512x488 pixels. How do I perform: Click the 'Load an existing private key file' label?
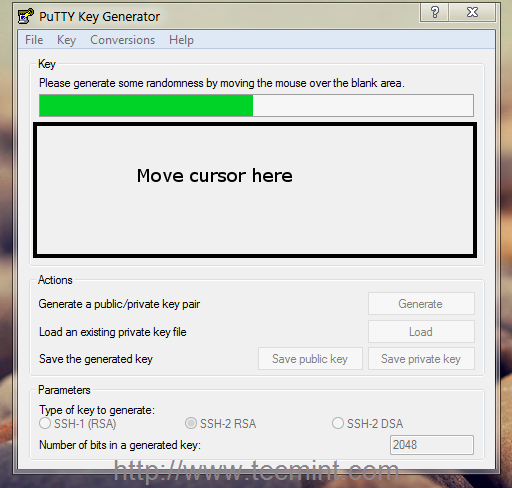point(113,332)
